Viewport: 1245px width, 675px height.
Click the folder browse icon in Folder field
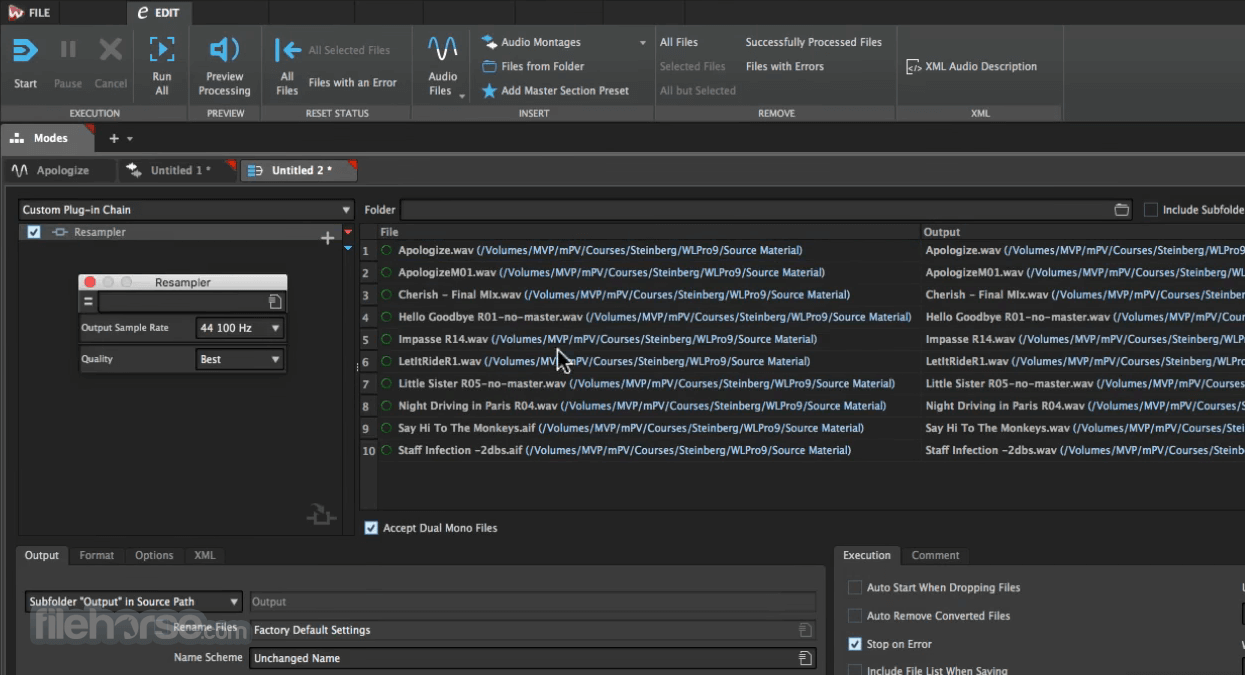tap(1122, 210)
